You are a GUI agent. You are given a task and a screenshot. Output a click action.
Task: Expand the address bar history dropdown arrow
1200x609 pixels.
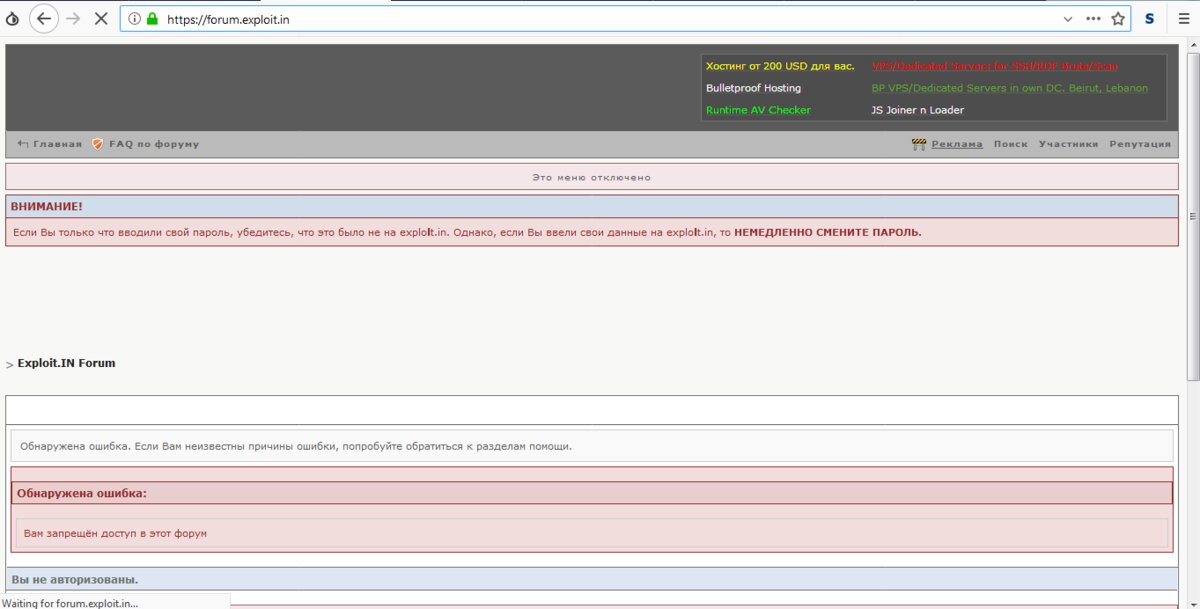point(1068,19)
